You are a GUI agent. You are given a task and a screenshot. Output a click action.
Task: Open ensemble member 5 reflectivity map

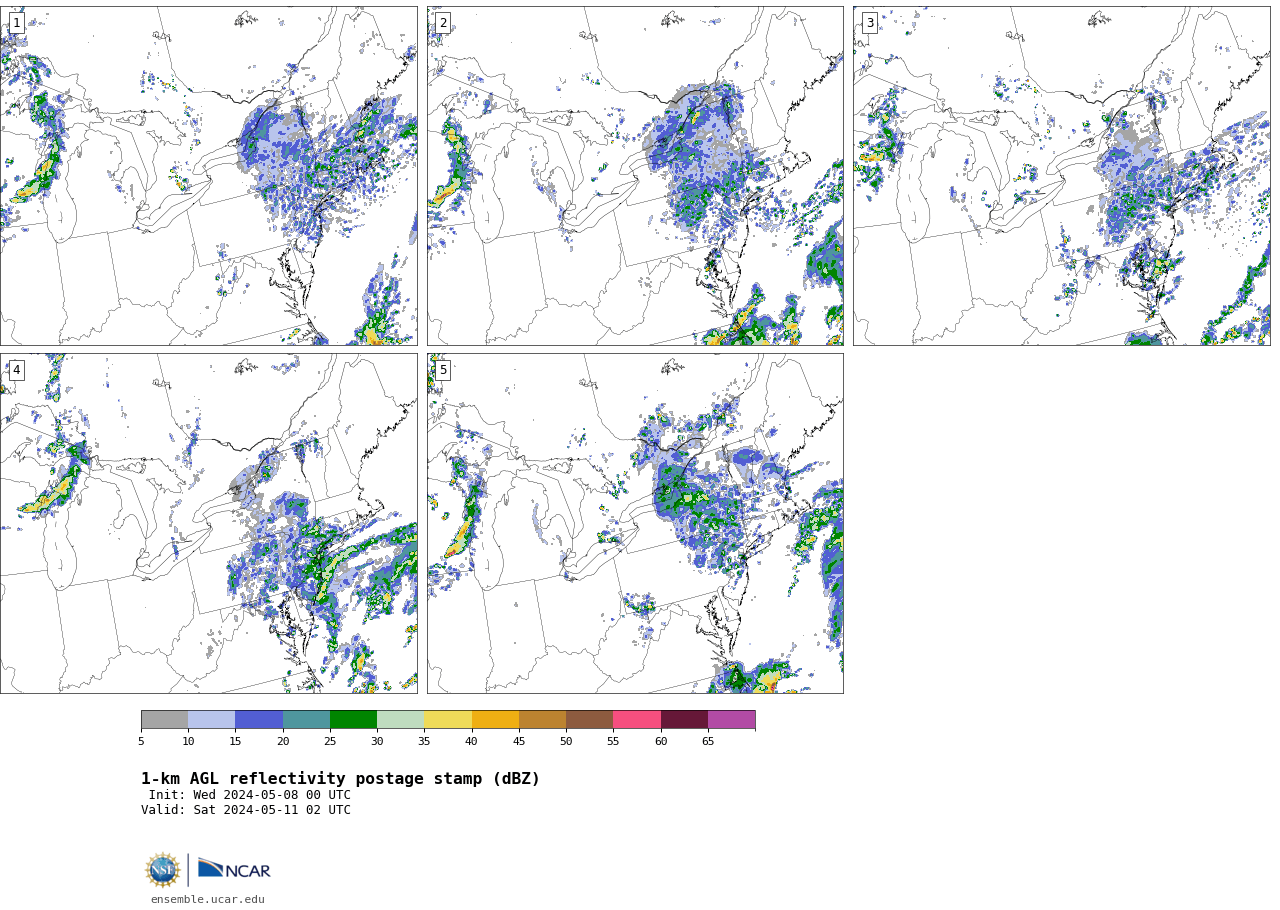(x=635, y=523)
